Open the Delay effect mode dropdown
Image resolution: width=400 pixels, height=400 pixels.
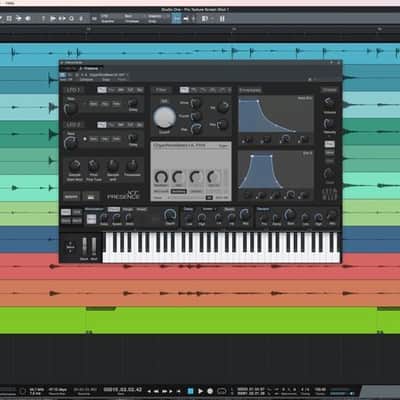(x=209, y=209)
